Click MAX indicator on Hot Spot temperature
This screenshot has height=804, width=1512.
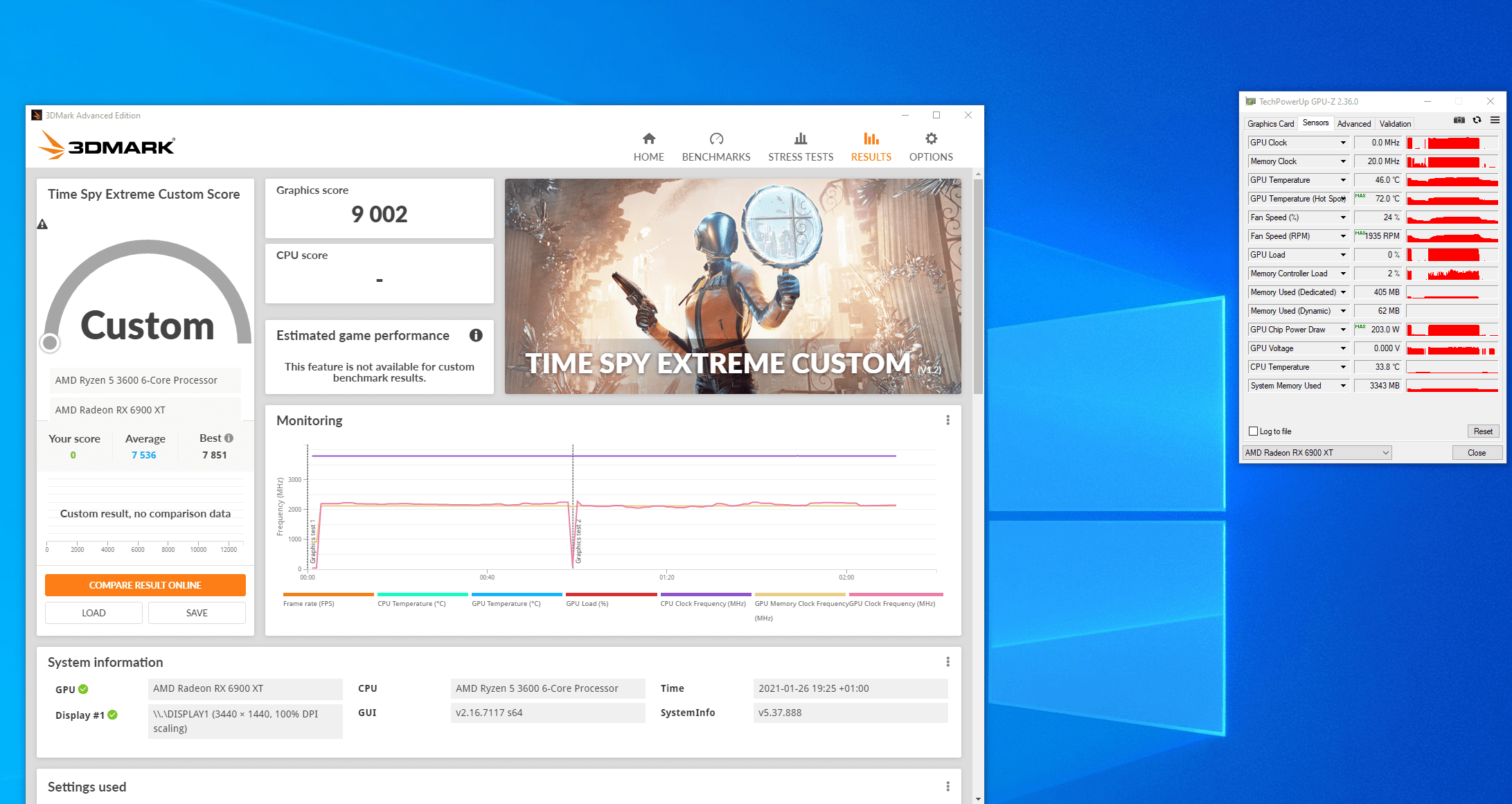(x=1360, y=196)
